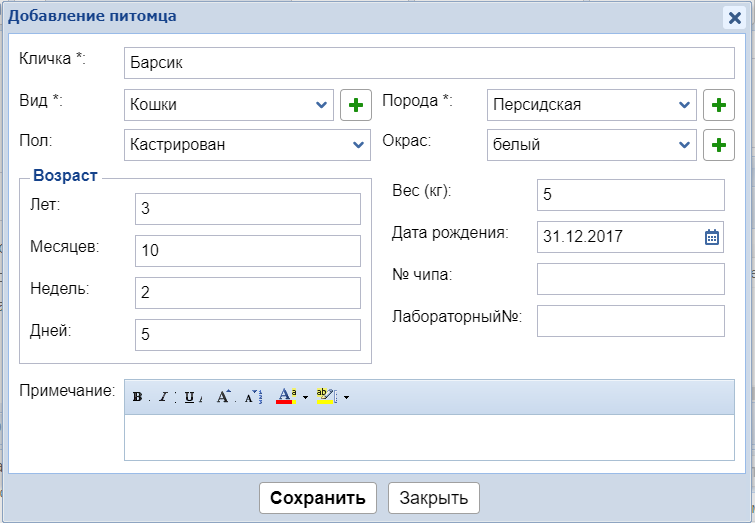This screenshot has height=523, width=755.
Task: Click the Кличка field containing Барсик
Action: (428, 62)
